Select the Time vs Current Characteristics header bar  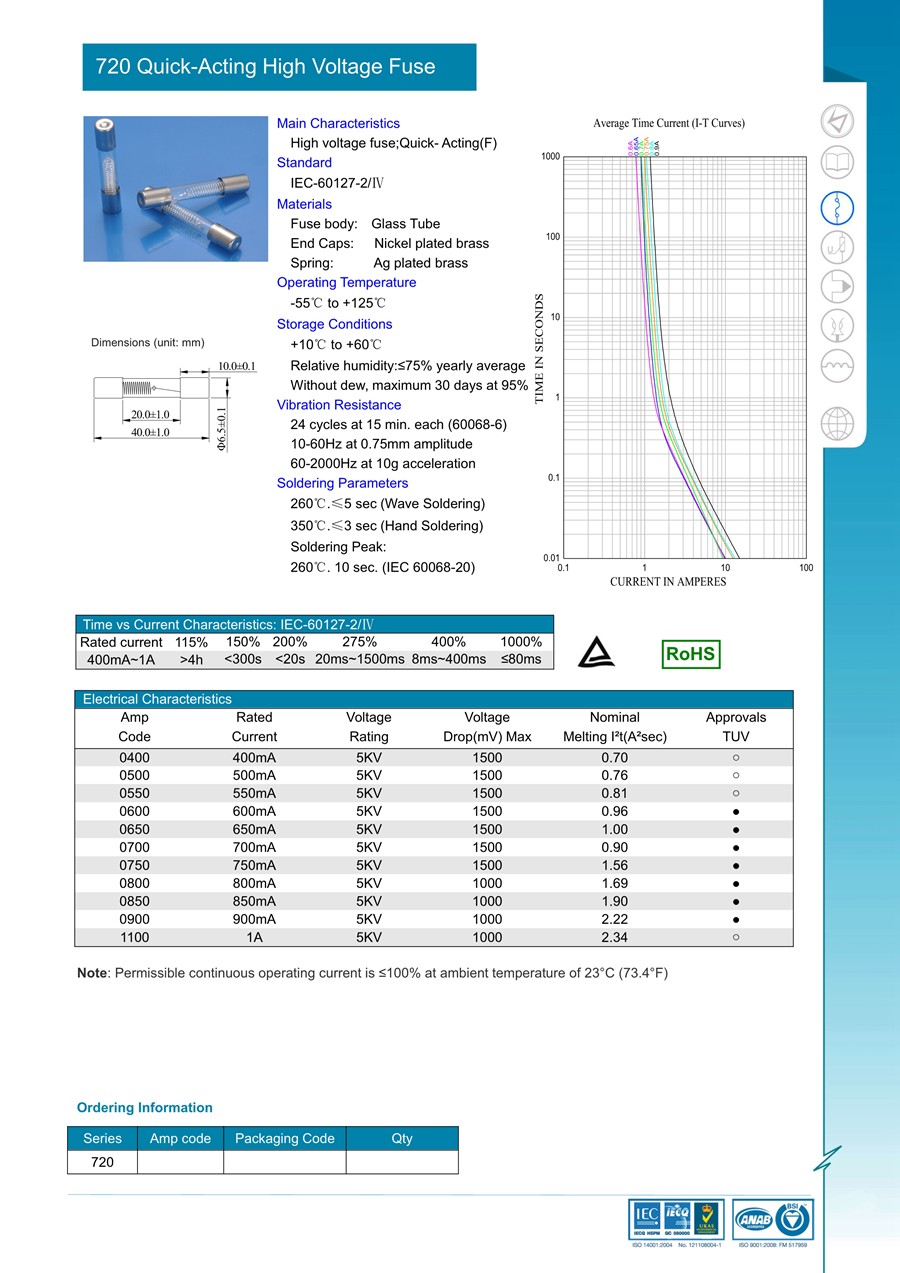click(315, 624)
